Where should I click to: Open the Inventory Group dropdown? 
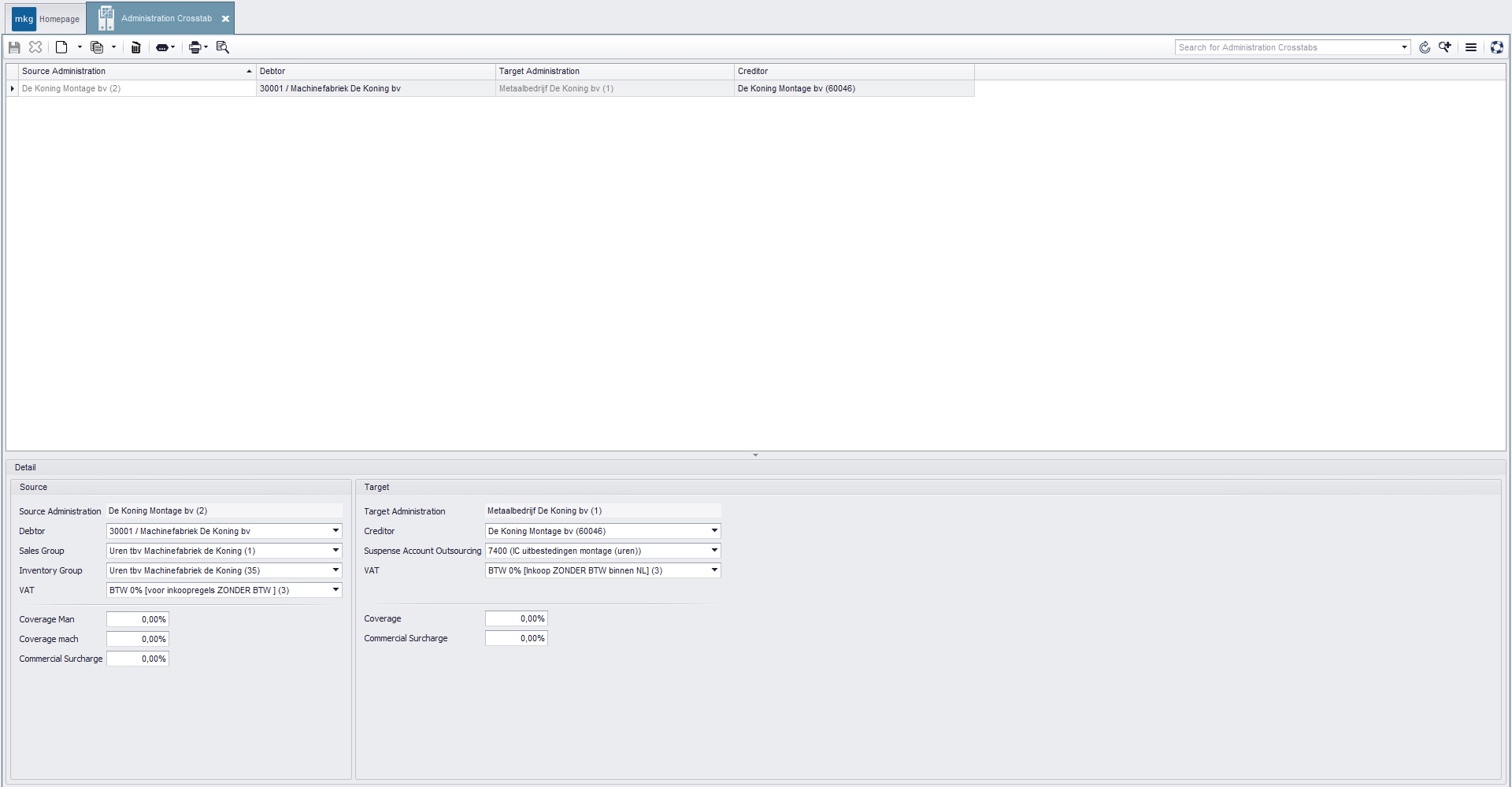(x=335, y=570)
